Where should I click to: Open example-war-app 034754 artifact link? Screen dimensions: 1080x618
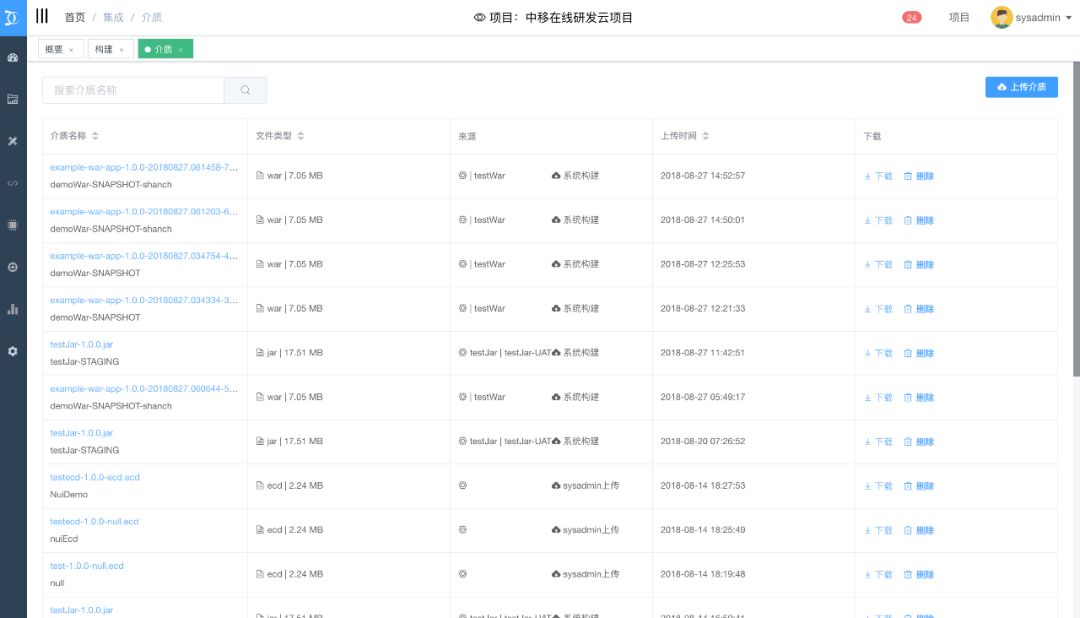143,256
